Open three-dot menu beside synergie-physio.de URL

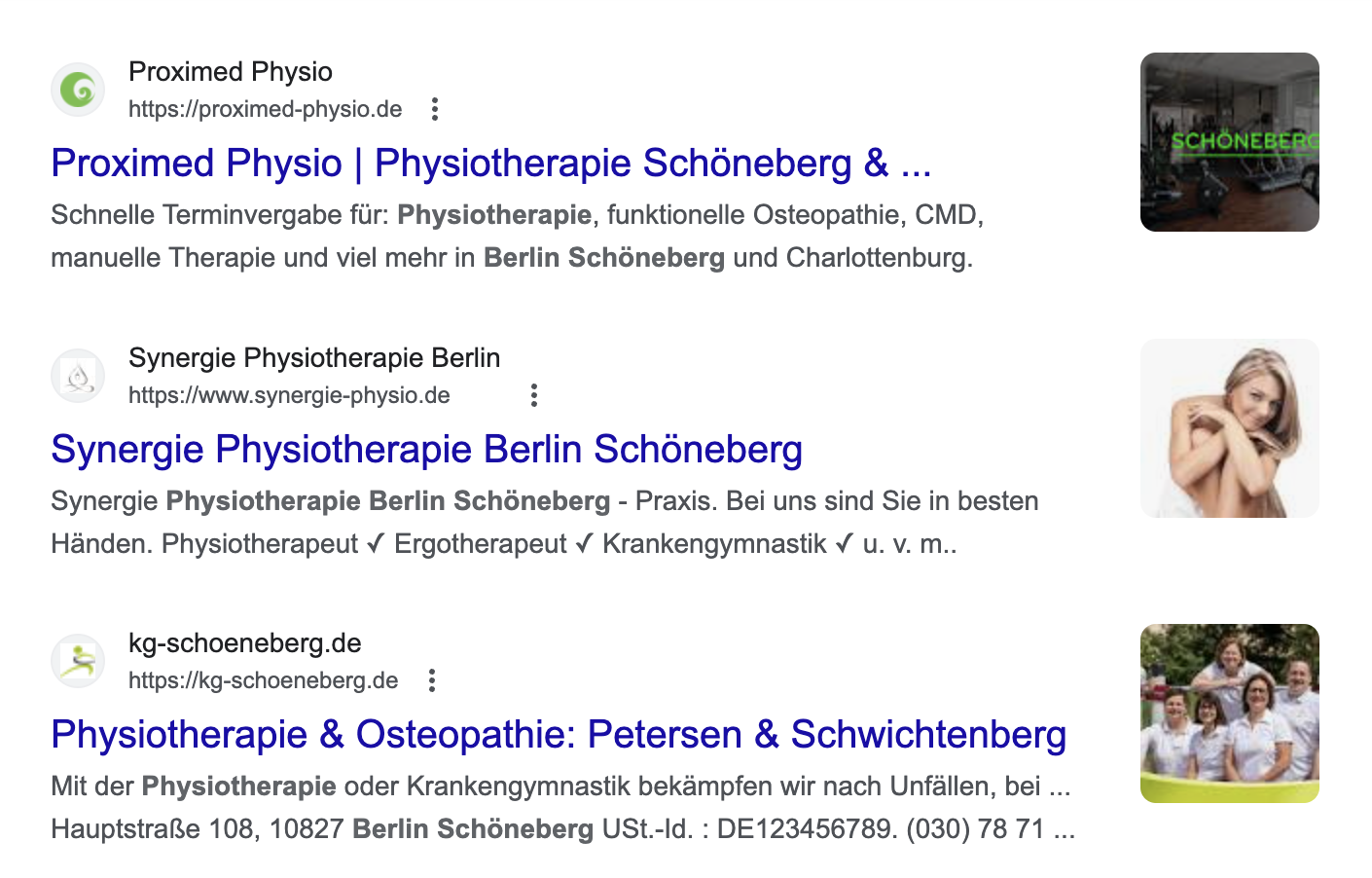[533, 395]
